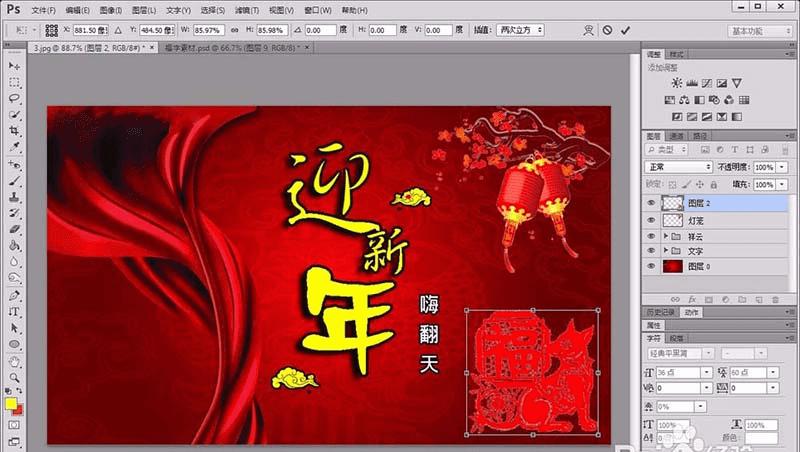Cancel the transform with the circle-slash icon
This screenshot has width=800, height=452.
click(x=607, y=31)
